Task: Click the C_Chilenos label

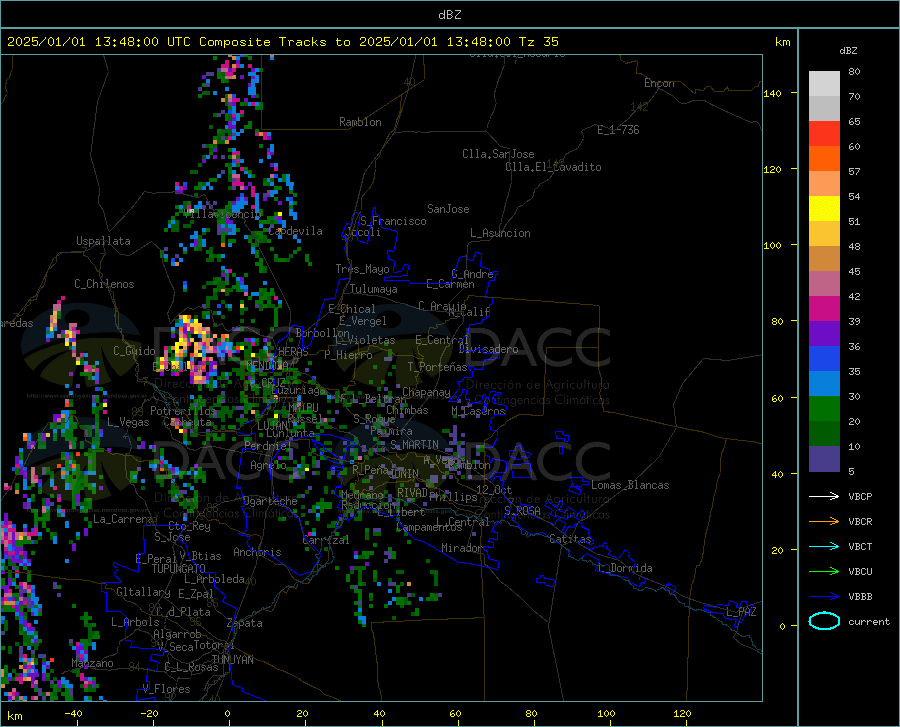Action: pyautogui.click(x=104, y=284)
